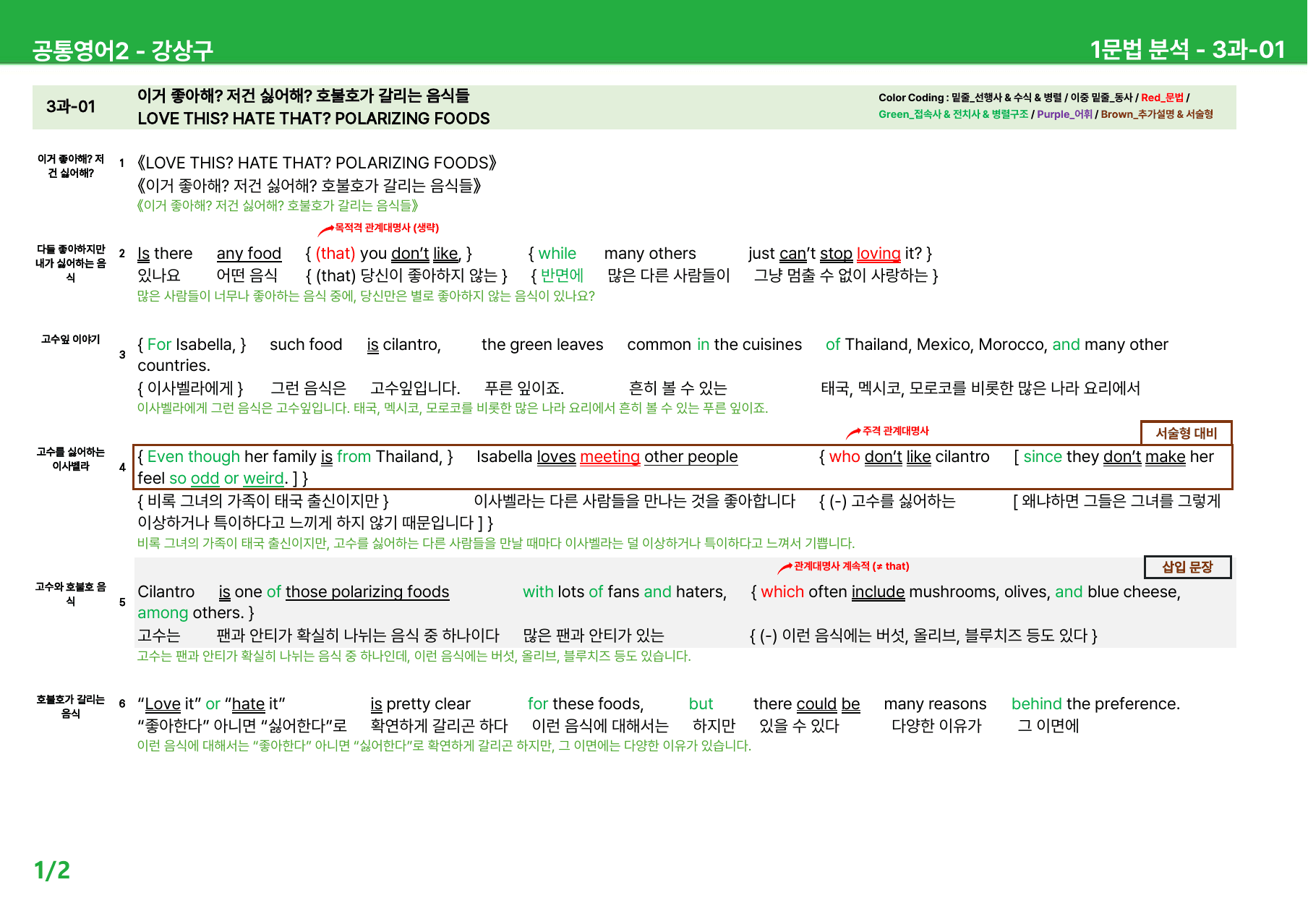Click the red word 'which' in sentence 5
Viewport: 1308px width, 924px height.
(782, 592)
